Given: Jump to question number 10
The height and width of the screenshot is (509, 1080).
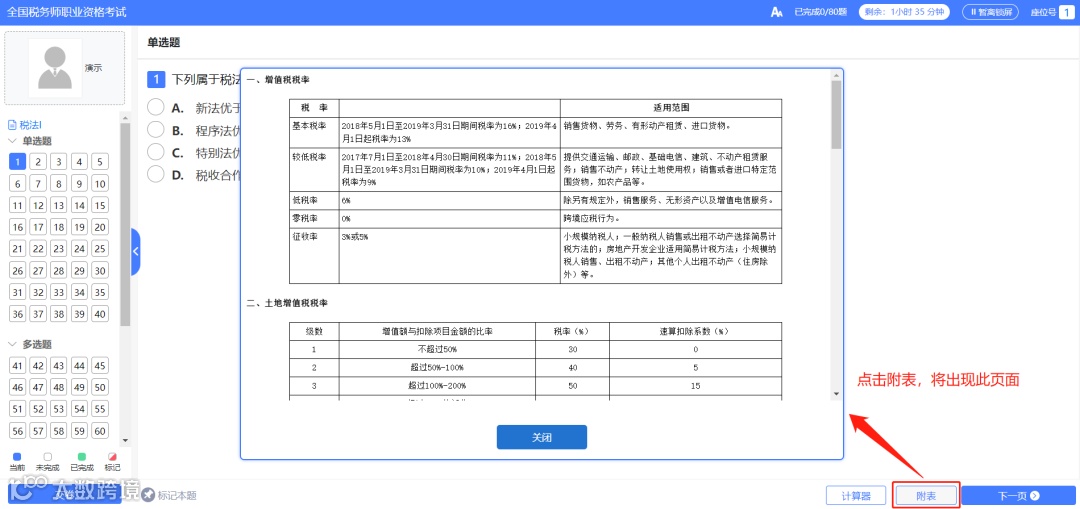Looking at the screenshot, I should pyautogui.click(x=101, y=184).
